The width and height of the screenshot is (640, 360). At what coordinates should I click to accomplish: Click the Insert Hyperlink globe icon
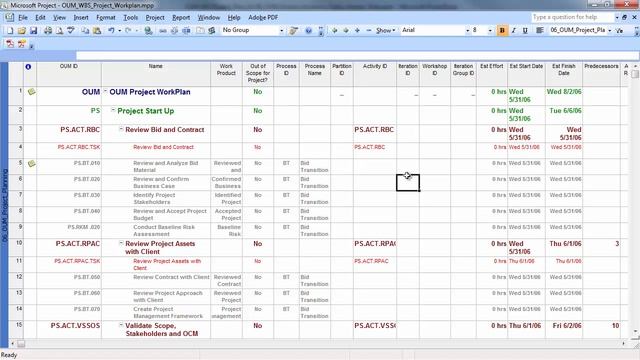tap(148, 31)
